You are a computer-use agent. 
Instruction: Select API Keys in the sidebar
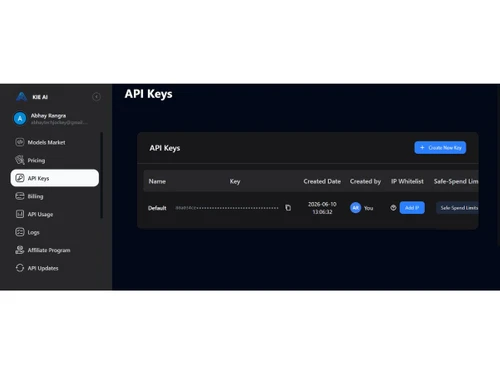[55, 178]
